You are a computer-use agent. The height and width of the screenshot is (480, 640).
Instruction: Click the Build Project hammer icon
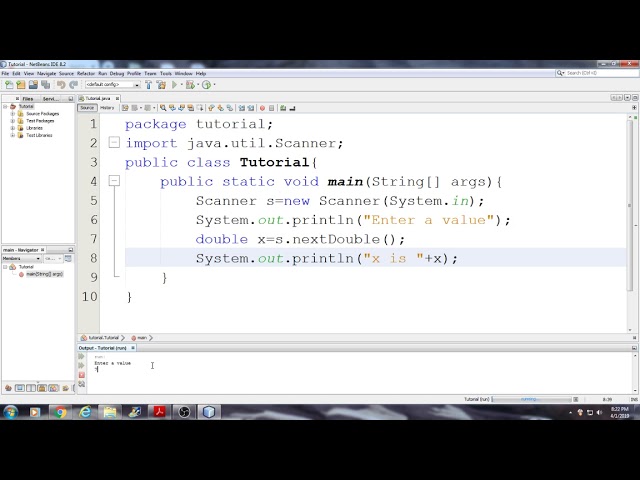pos(148,84)
